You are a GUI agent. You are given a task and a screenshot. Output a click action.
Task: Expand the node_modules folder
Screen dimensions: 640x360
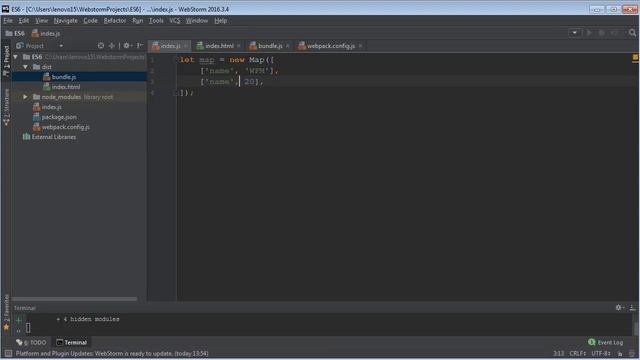tap(25, 97)
